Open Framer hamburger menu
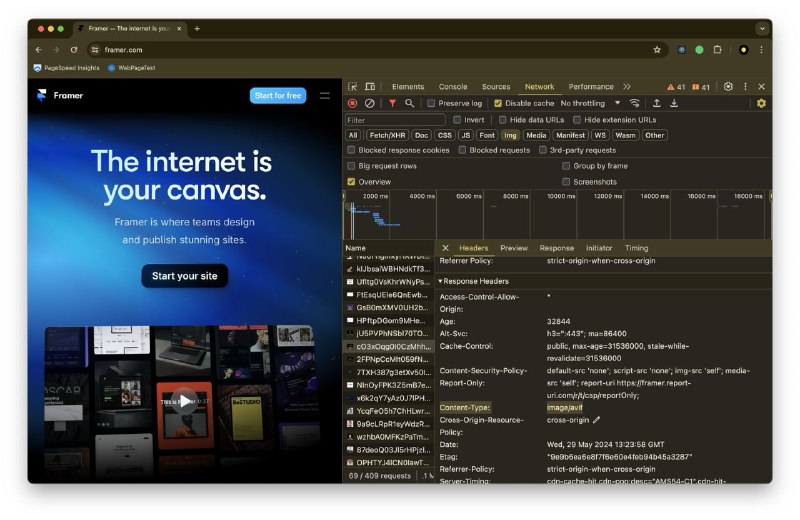 click(x=324, y=95)
